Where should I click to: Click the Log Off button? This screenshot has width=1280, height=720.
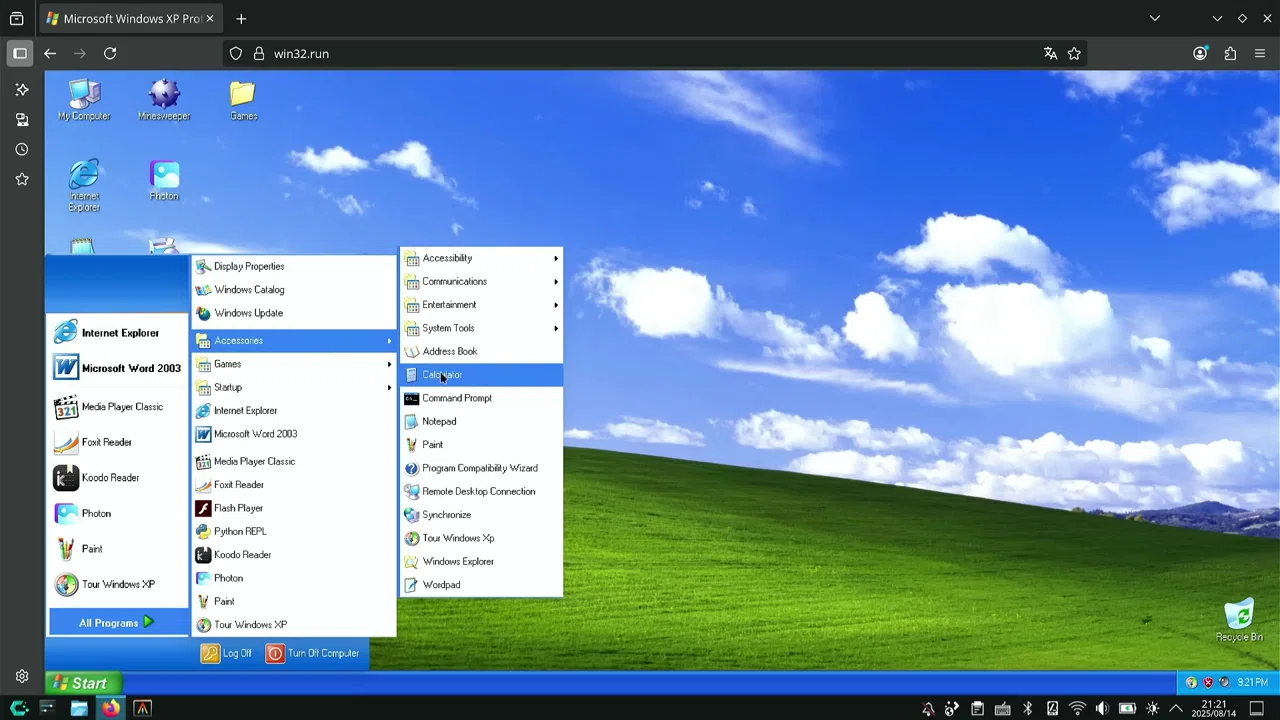point(226,653)
